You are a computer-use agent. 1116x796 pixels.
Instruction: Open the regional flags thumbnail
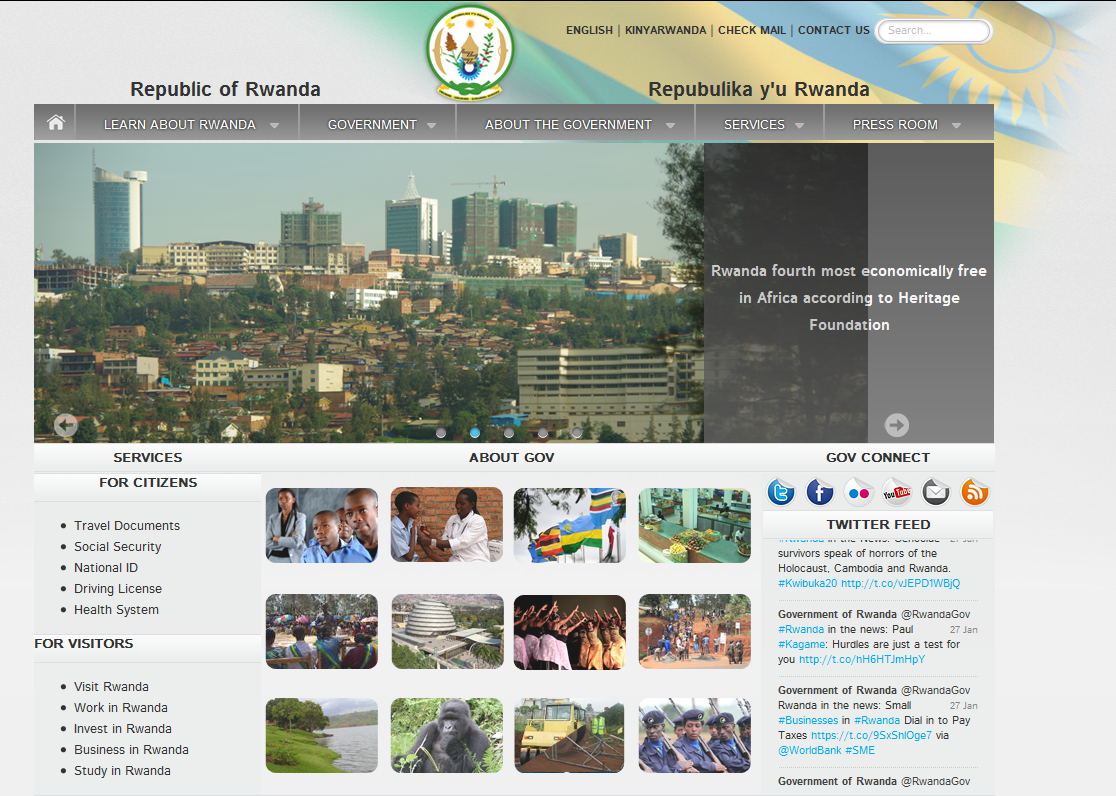(569, 525)
